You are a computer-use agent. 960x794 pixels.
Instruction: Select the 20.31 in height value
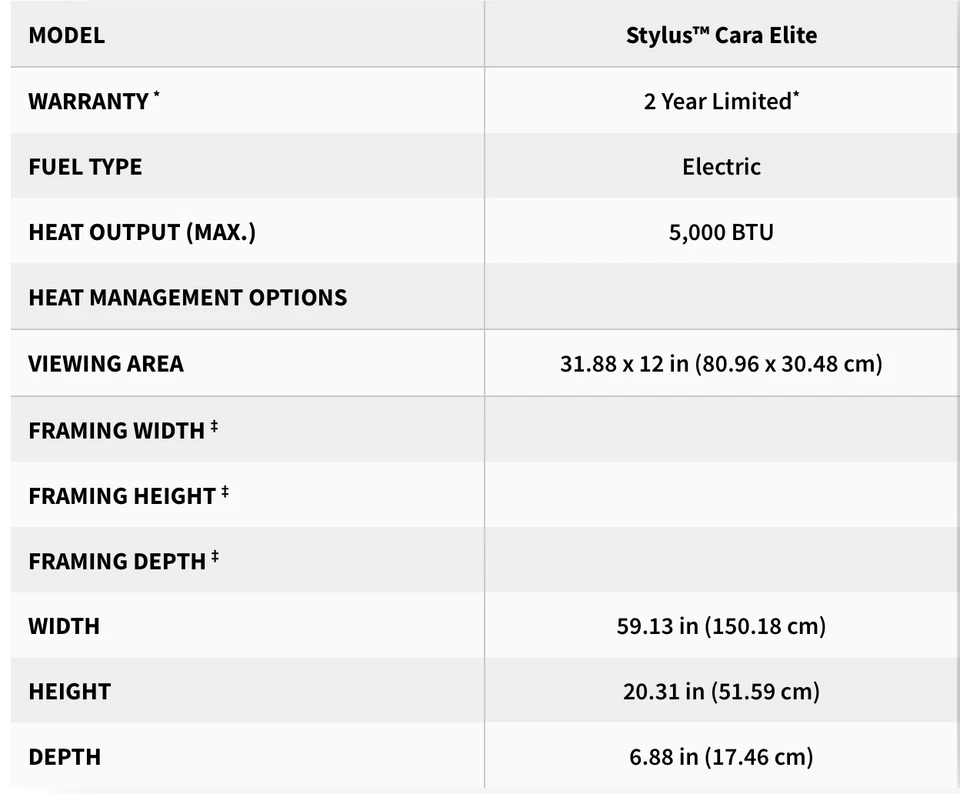(721, 691)
